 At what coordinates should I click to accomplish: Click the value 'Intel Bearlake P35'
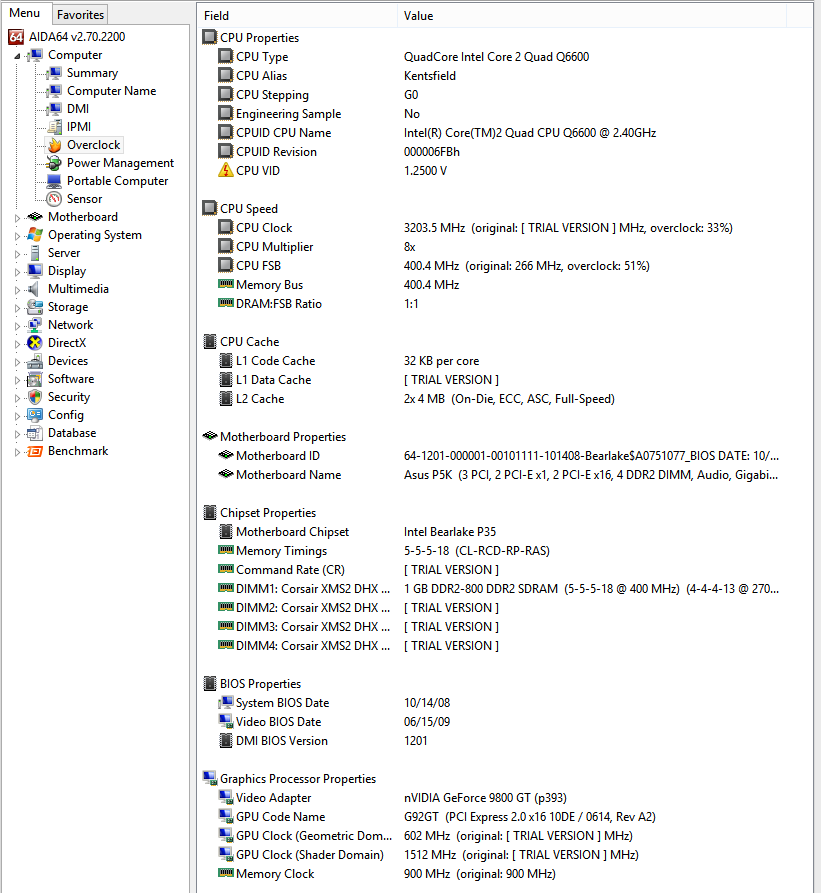(450, 532)
